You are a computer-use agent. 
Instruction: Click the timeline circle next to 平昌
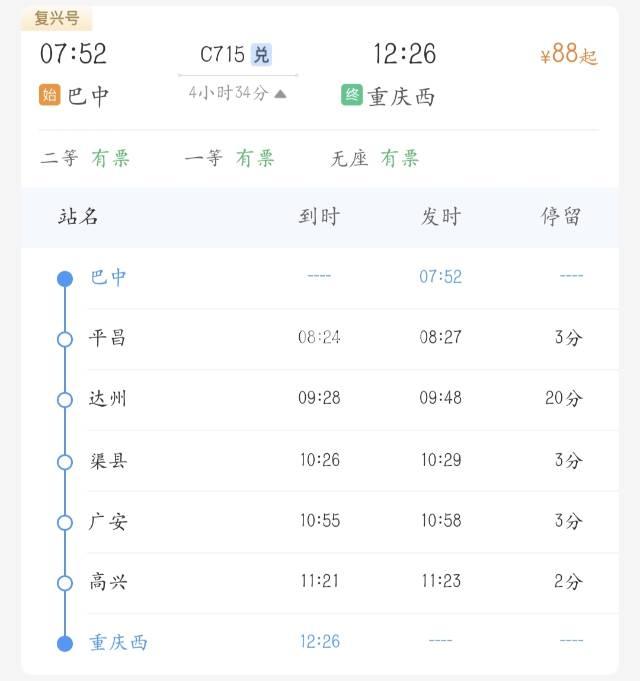(x=65, y=339)
